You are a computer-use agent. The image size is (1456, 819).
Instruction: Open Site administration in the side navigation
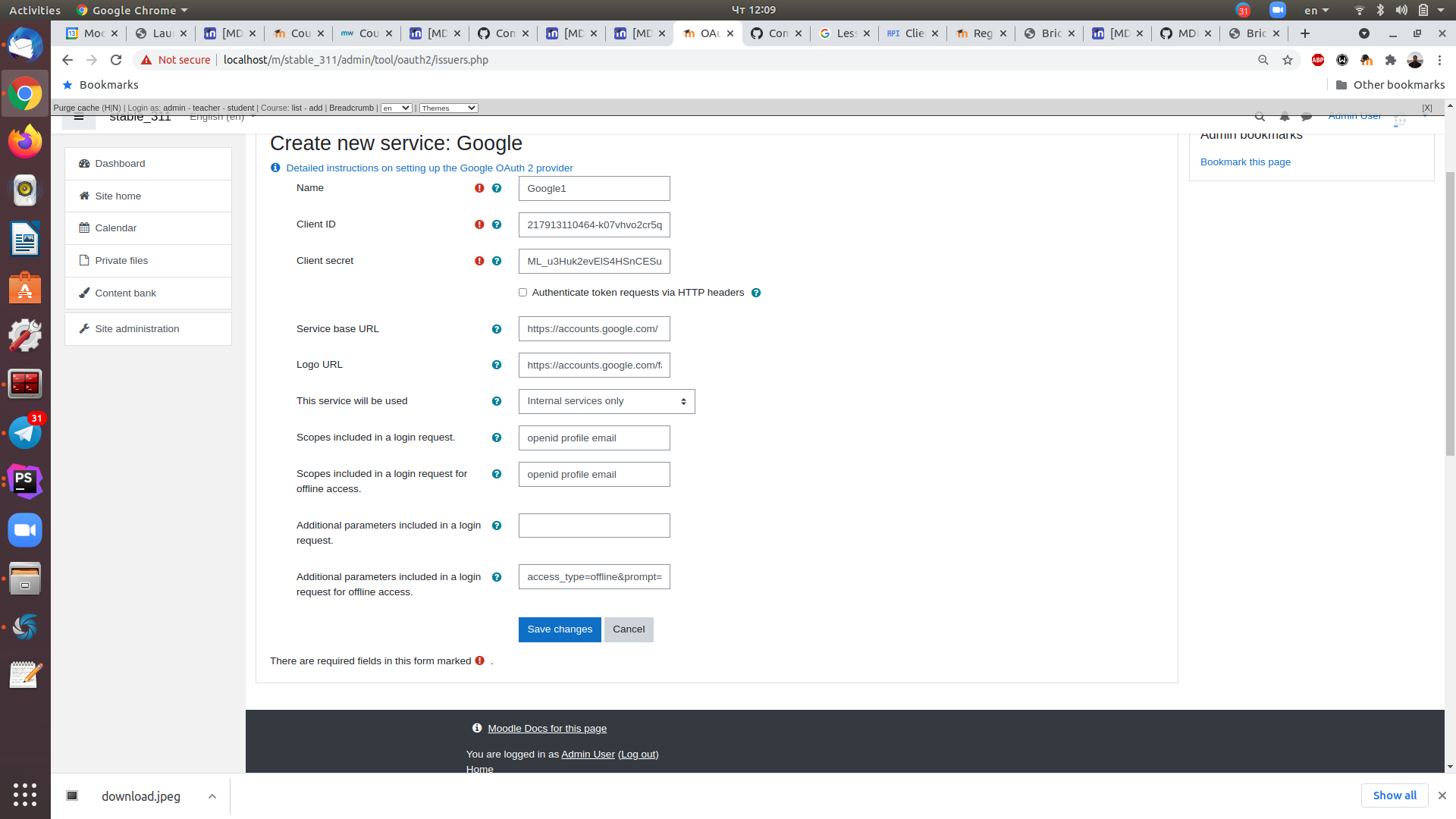(148, 329)
